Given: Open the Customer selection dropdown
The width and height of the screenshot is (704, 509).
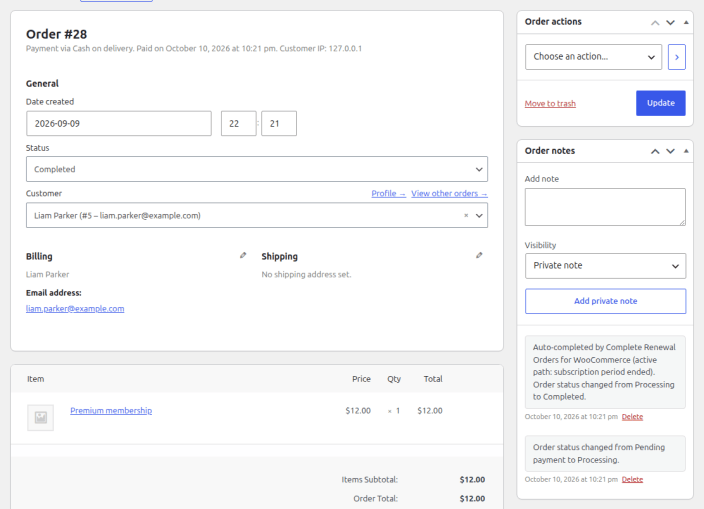Looking at the screenshot, I should point(257,215).
